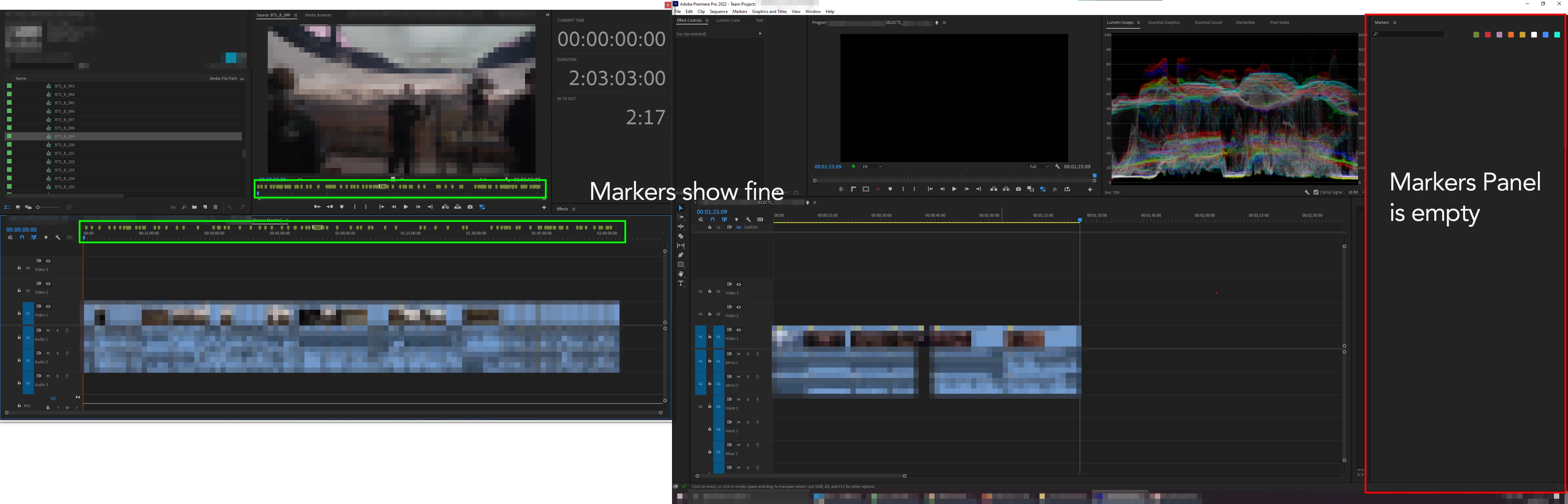Select the Pen tool
The height and width of the screenshot is (504, 1568).
(x=680, y=255)
